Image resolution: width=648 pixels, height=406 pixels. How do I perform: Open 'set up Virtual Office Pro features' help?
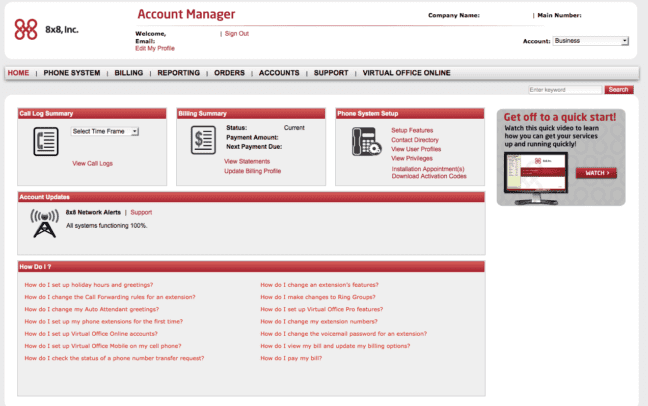click(x=322, y=309)
